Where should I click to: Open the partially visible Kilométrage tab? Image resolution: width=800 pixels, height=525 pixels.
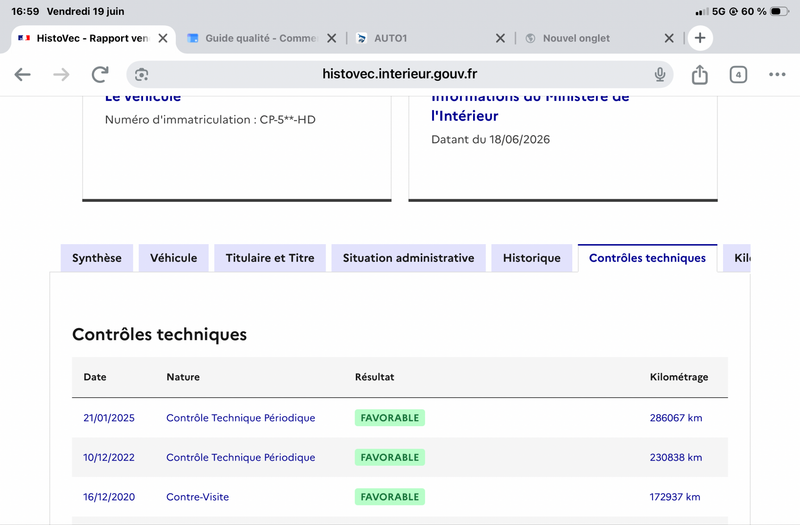pyautogui.click(x=737, y=258)
